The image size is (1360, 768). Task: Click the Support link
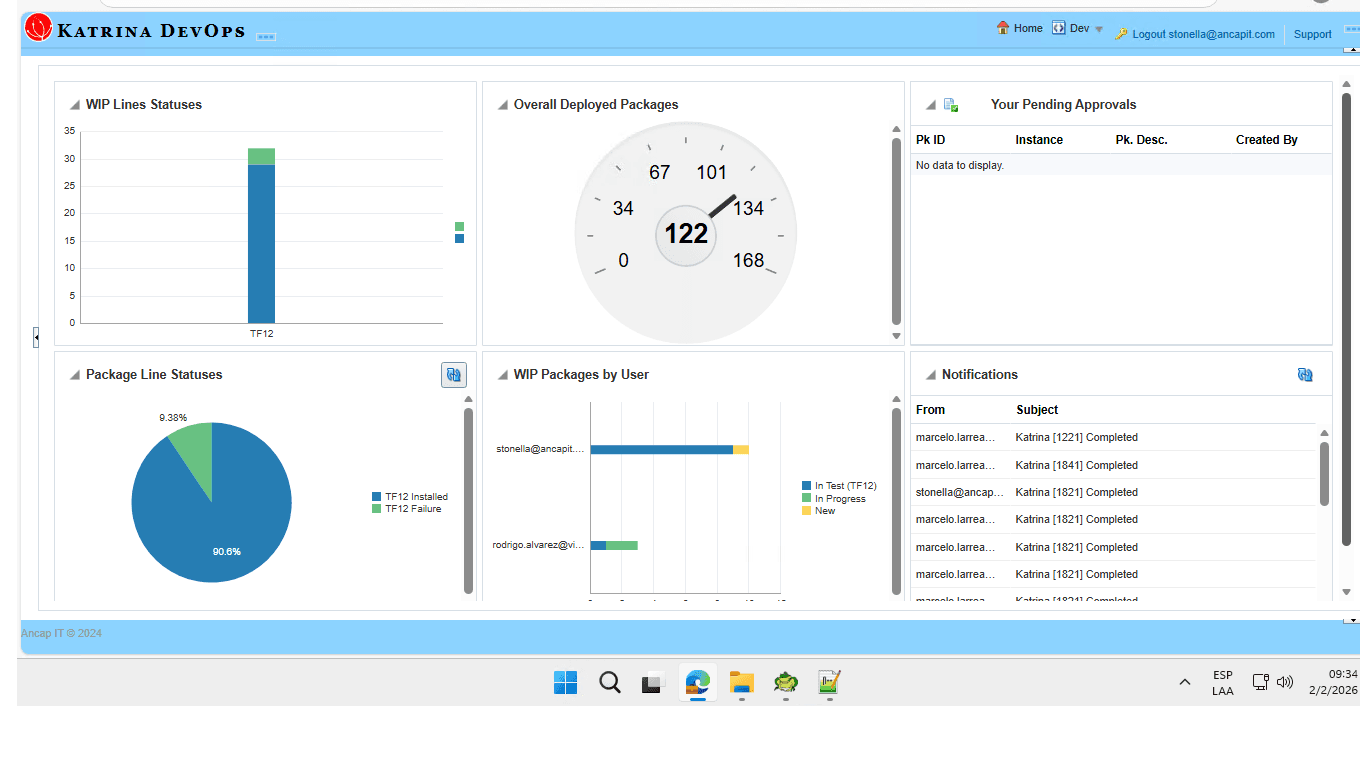tap(1312, 34)
